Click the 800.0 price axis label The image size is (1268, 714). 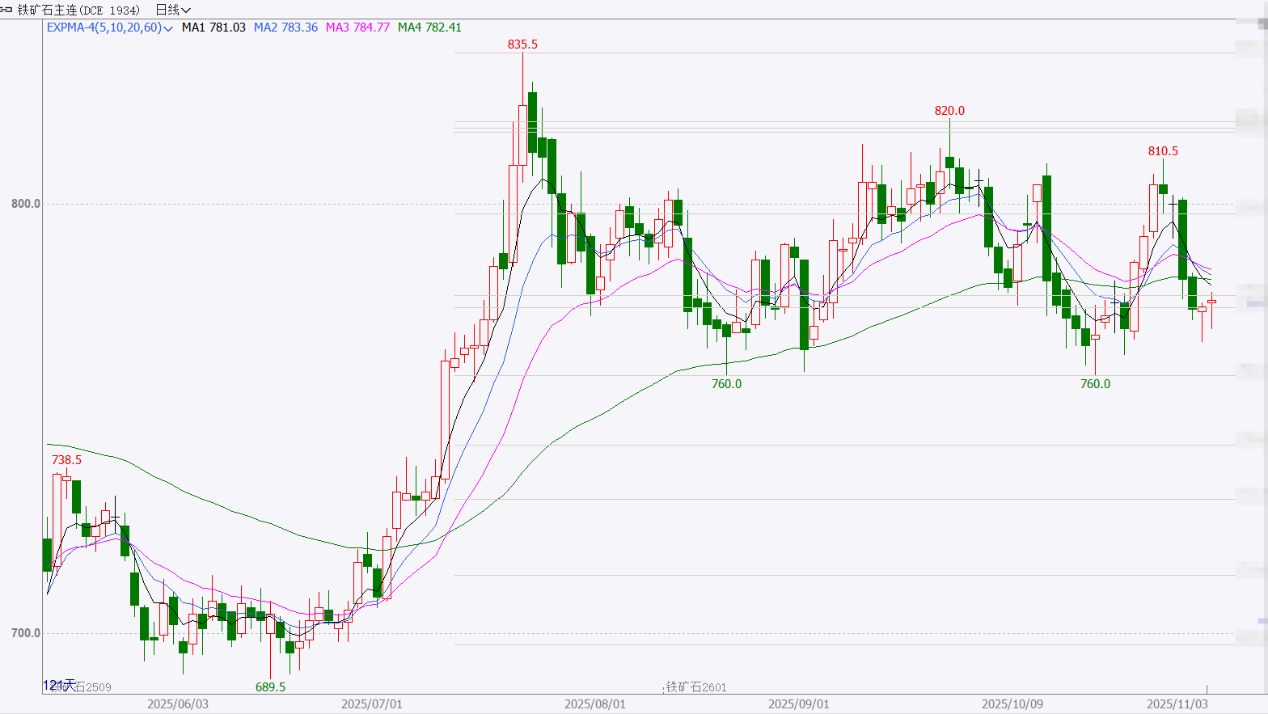click(25, 204)
